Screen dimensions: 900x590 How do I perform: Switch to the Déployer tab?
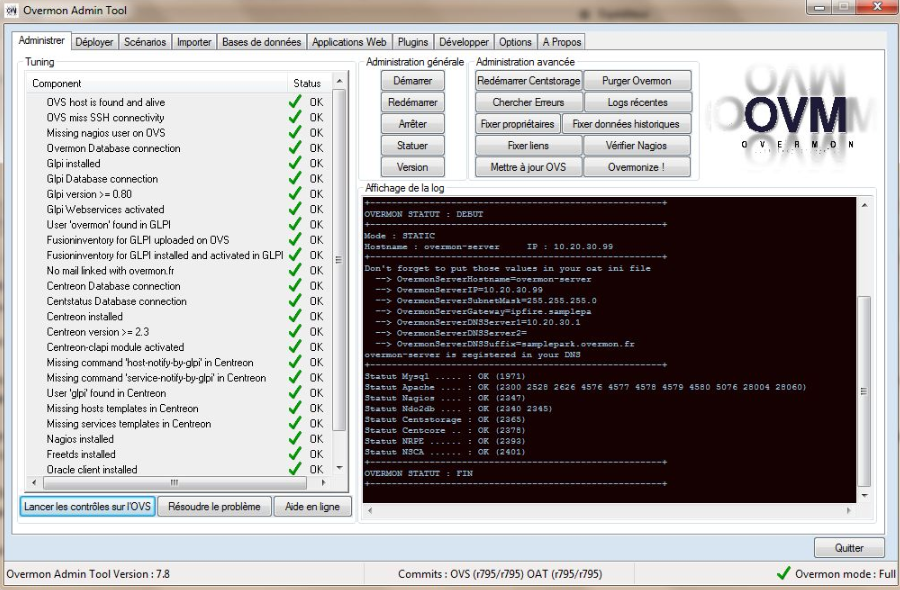(x=94, y=42)
